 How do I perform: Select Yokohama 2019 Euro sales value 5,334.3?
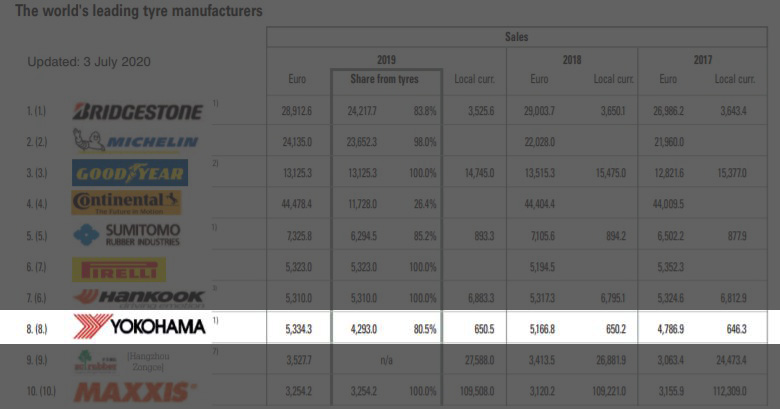pos(298,329)
